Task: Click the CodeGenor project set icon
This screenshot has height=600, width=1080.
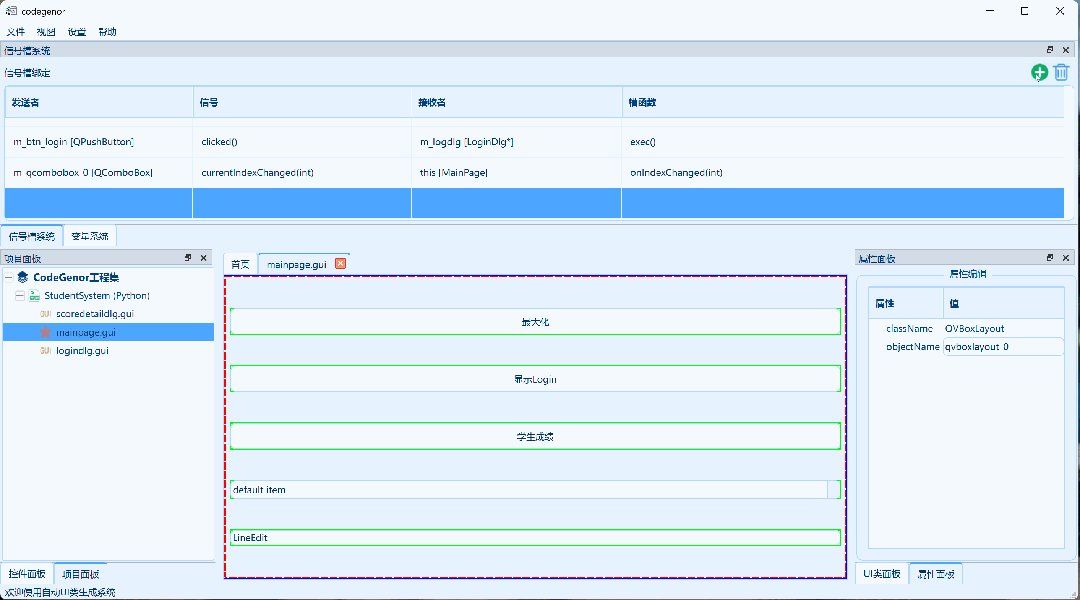Action: click(x=23, y=277)
